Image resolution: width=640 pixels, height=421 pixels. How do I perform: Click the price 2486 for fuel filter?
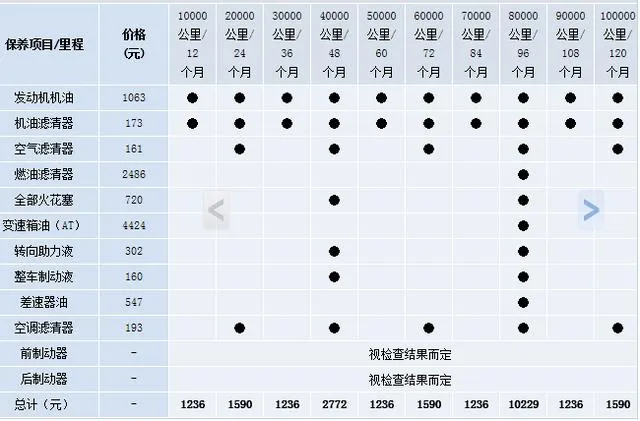point(134,174)
